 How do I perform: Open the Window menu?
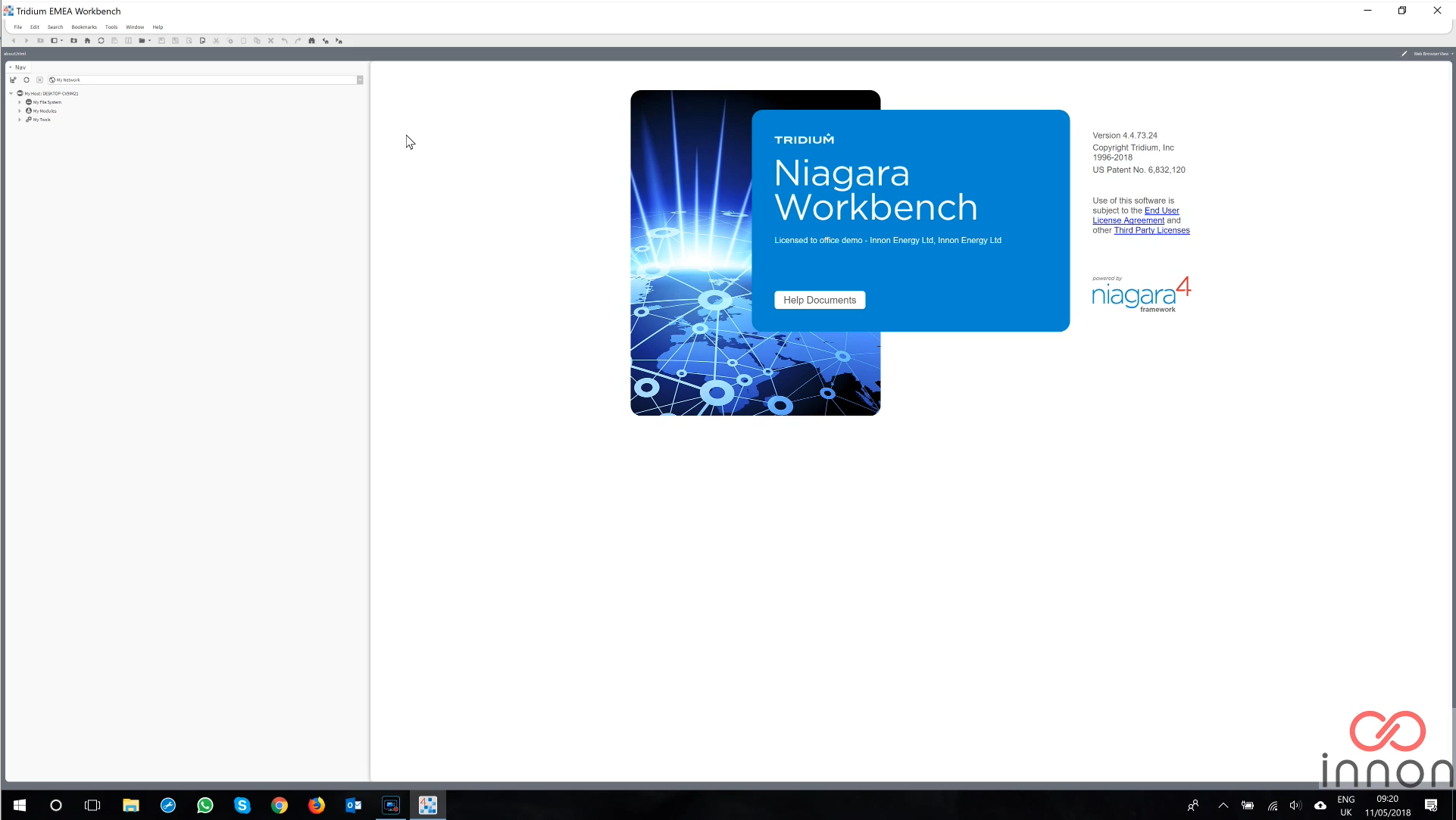(135, 27)
